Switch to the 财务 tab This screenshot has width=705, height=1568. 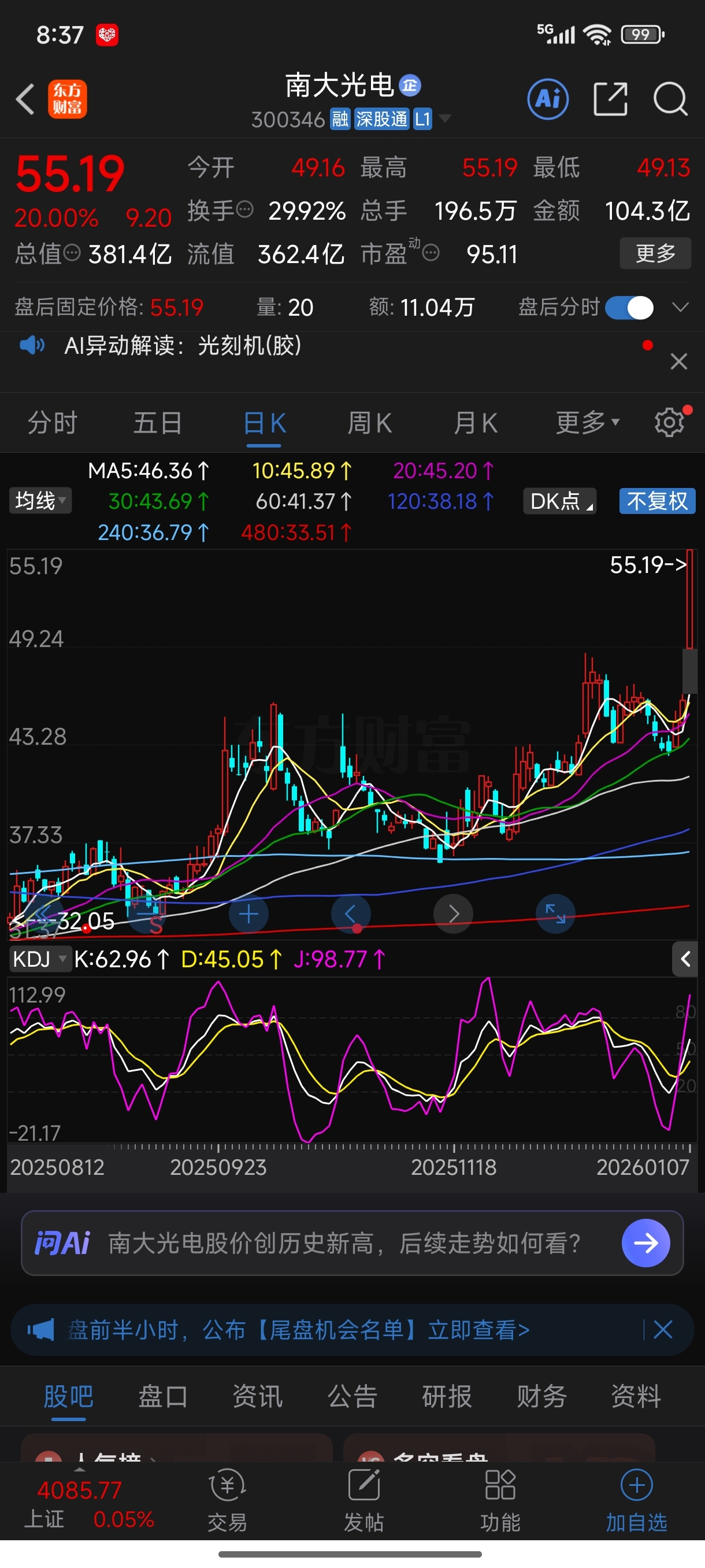pos(542,1396)
